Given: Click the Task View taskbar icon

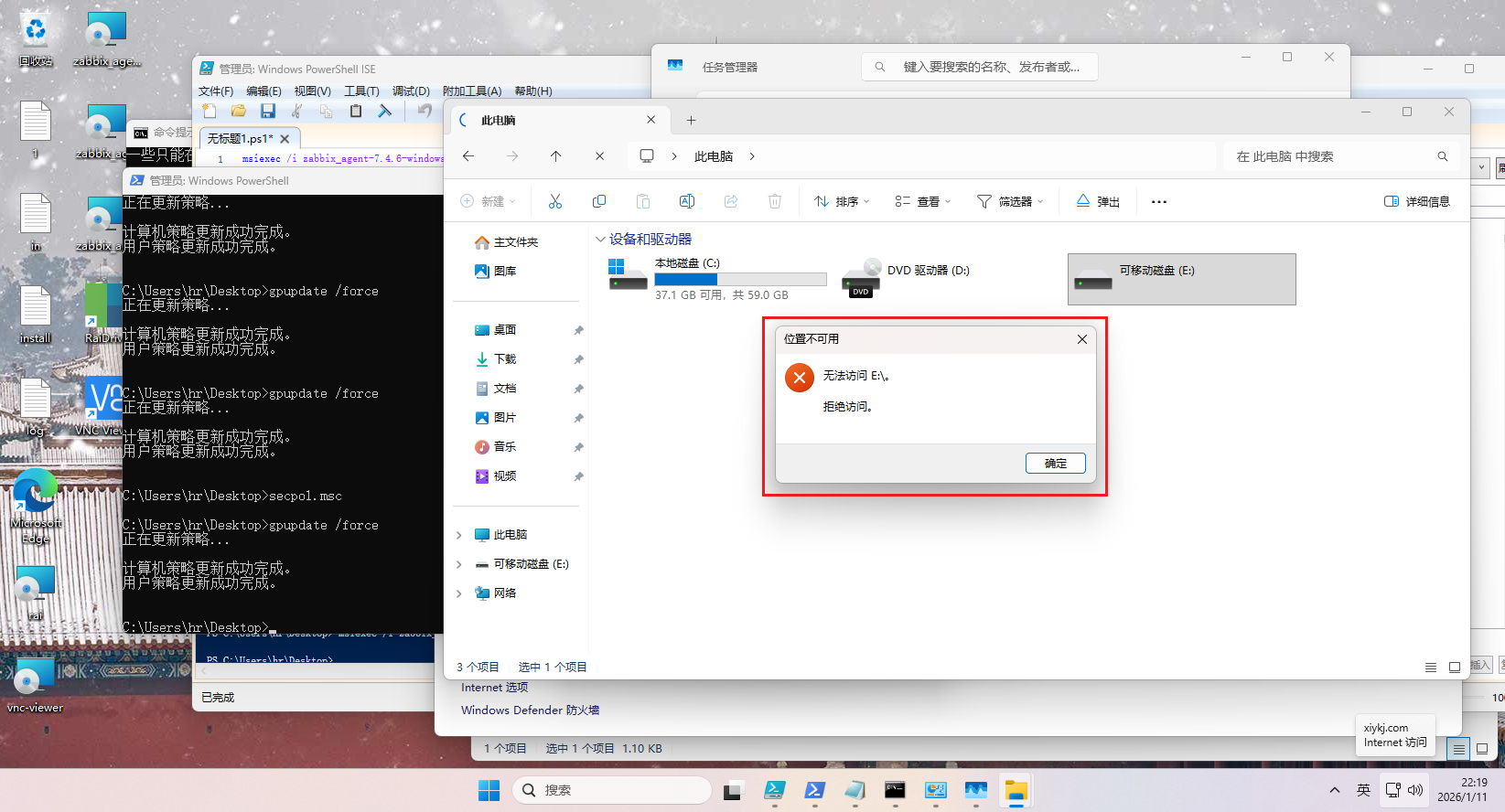Looking at the screenshot, I should click(733, 791).
